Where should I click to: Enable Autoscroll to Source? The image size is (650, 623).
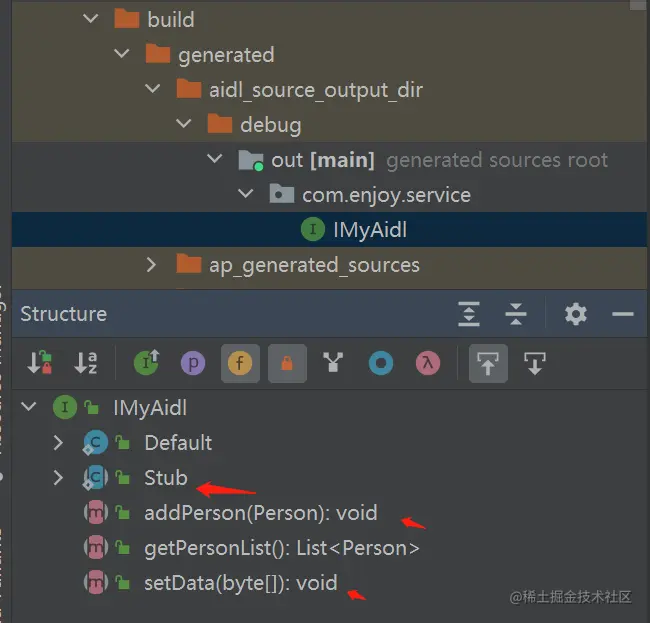click(x=487, y=364)
